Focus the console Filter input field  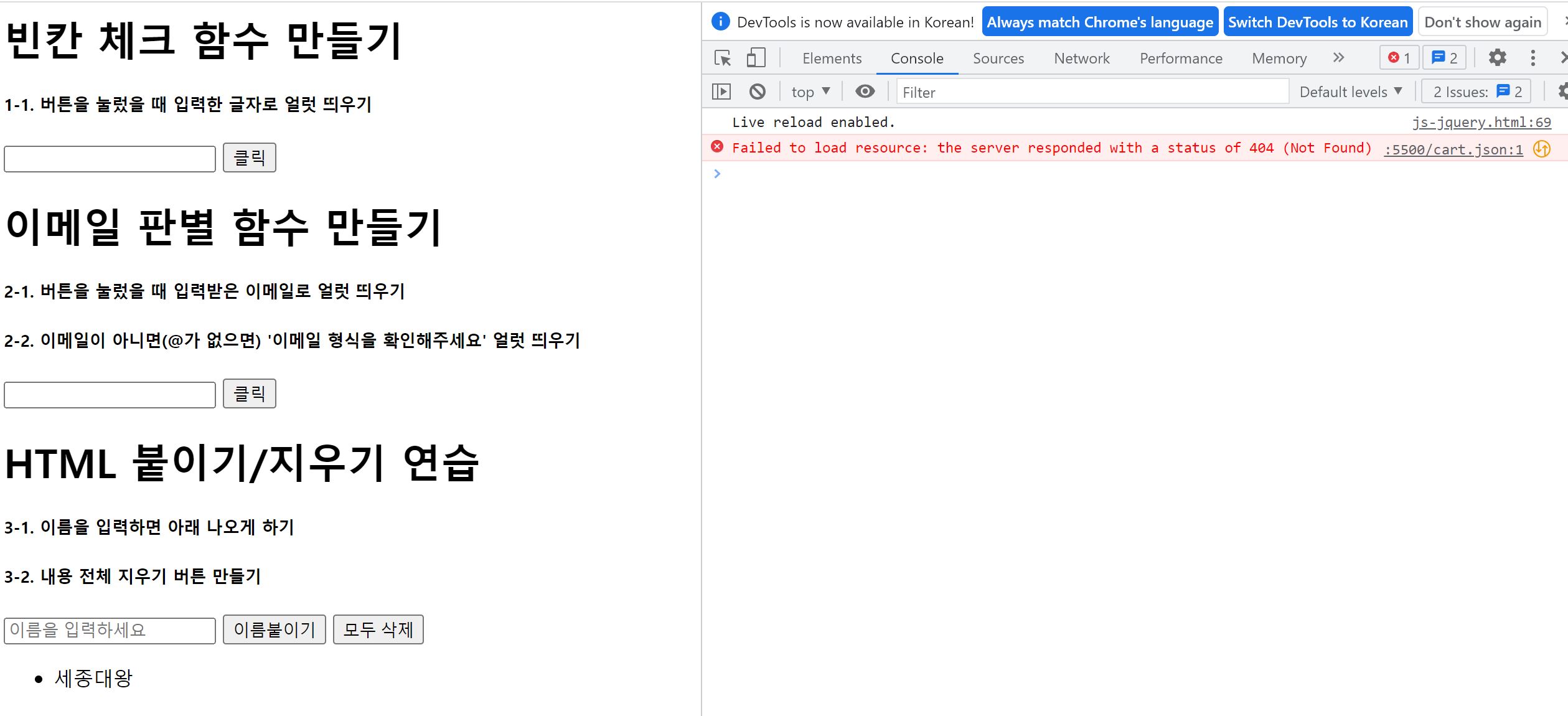[x=1092, y=92]
